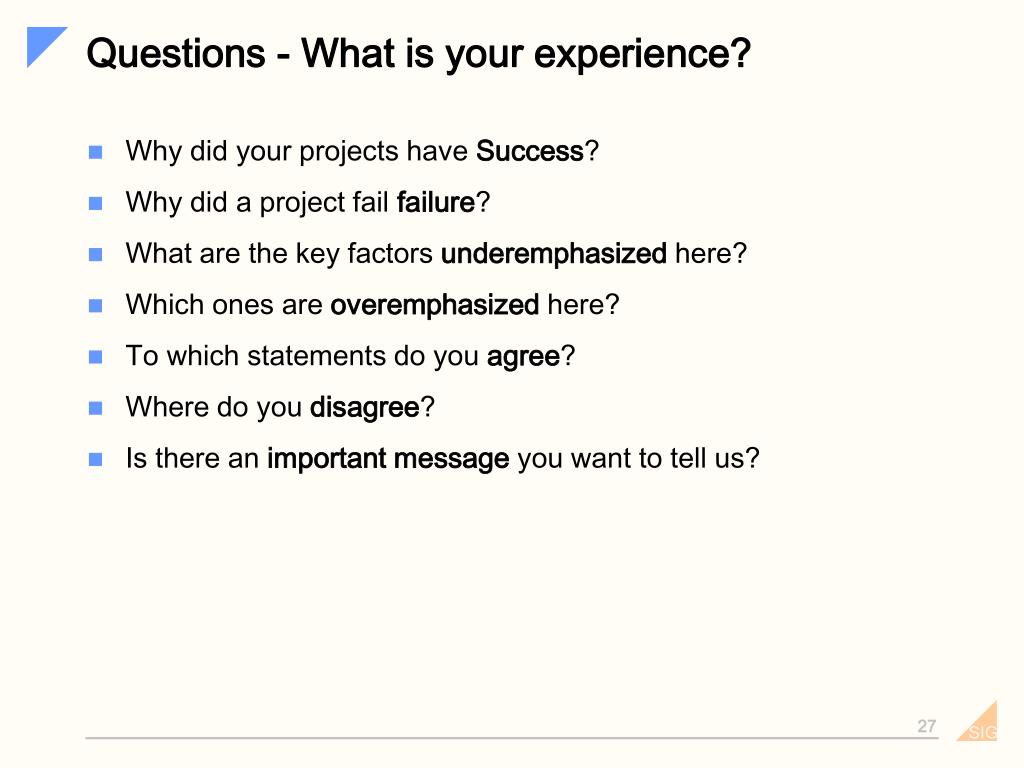
Task: Click bullet square before 'Why did your projects'
Action: pos(95,152)
